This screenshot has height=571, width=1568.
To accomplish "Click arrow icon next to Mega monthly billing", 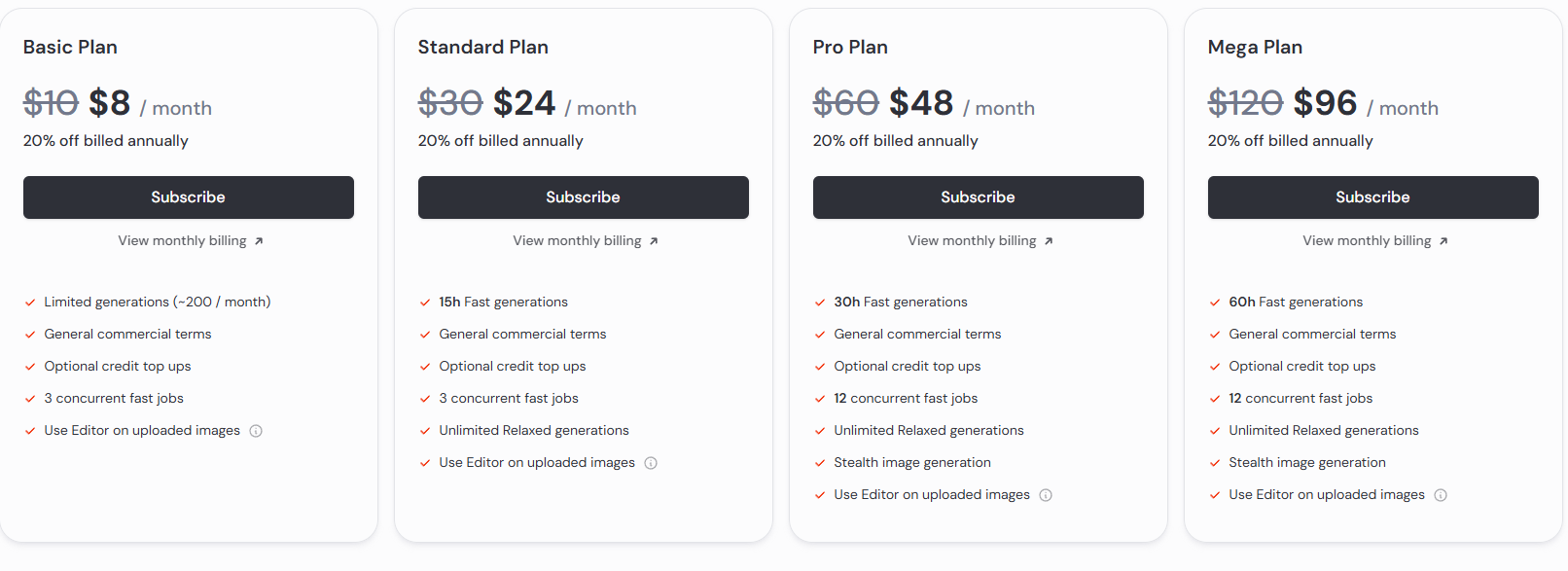I will click(x=1443, y=241).
